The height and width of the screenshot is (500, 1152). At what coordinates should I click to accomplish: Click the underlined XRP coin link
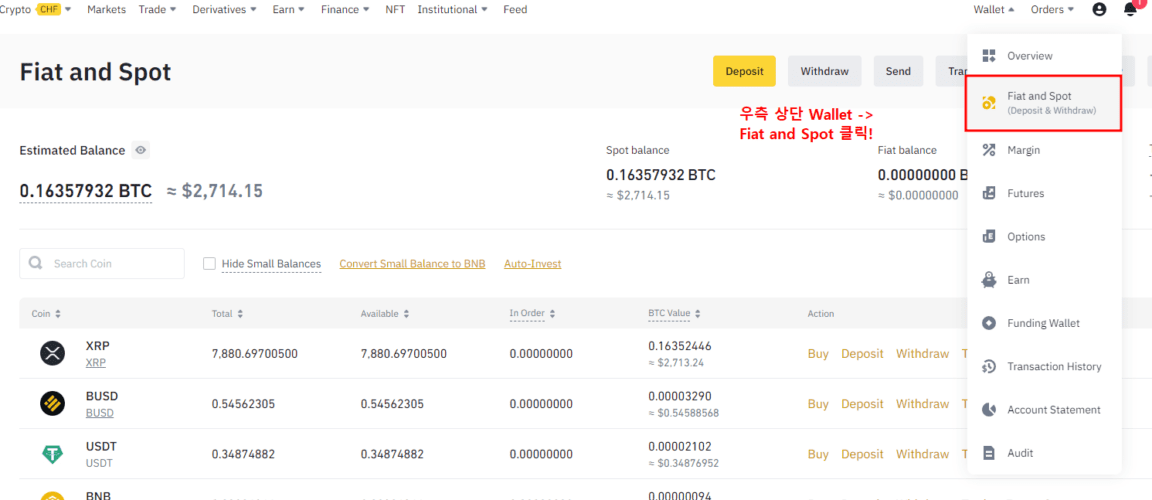click(x=96, y=363)
